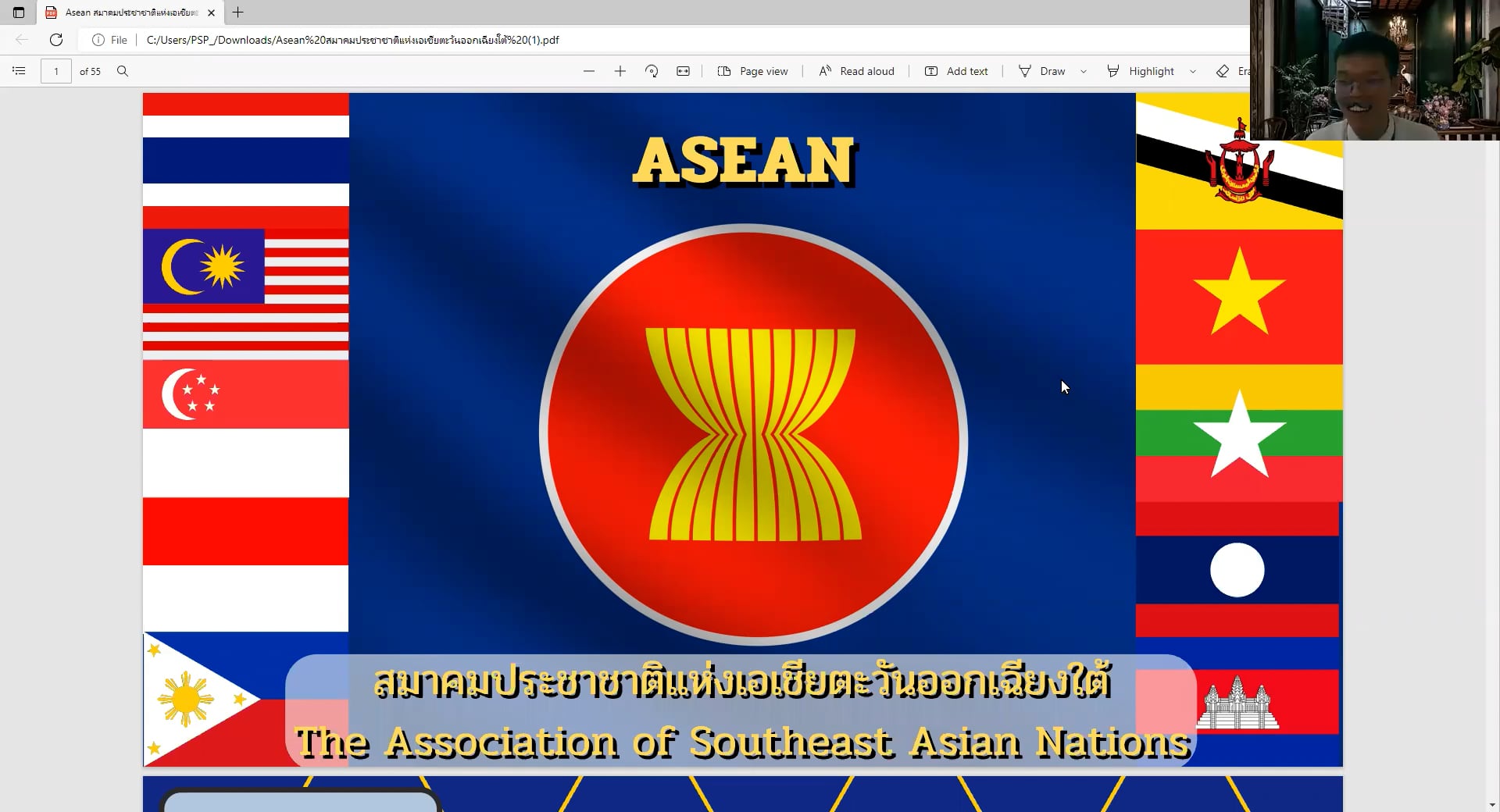Select the Erase tool
1500x812 pixels.
click(1232, 71)
